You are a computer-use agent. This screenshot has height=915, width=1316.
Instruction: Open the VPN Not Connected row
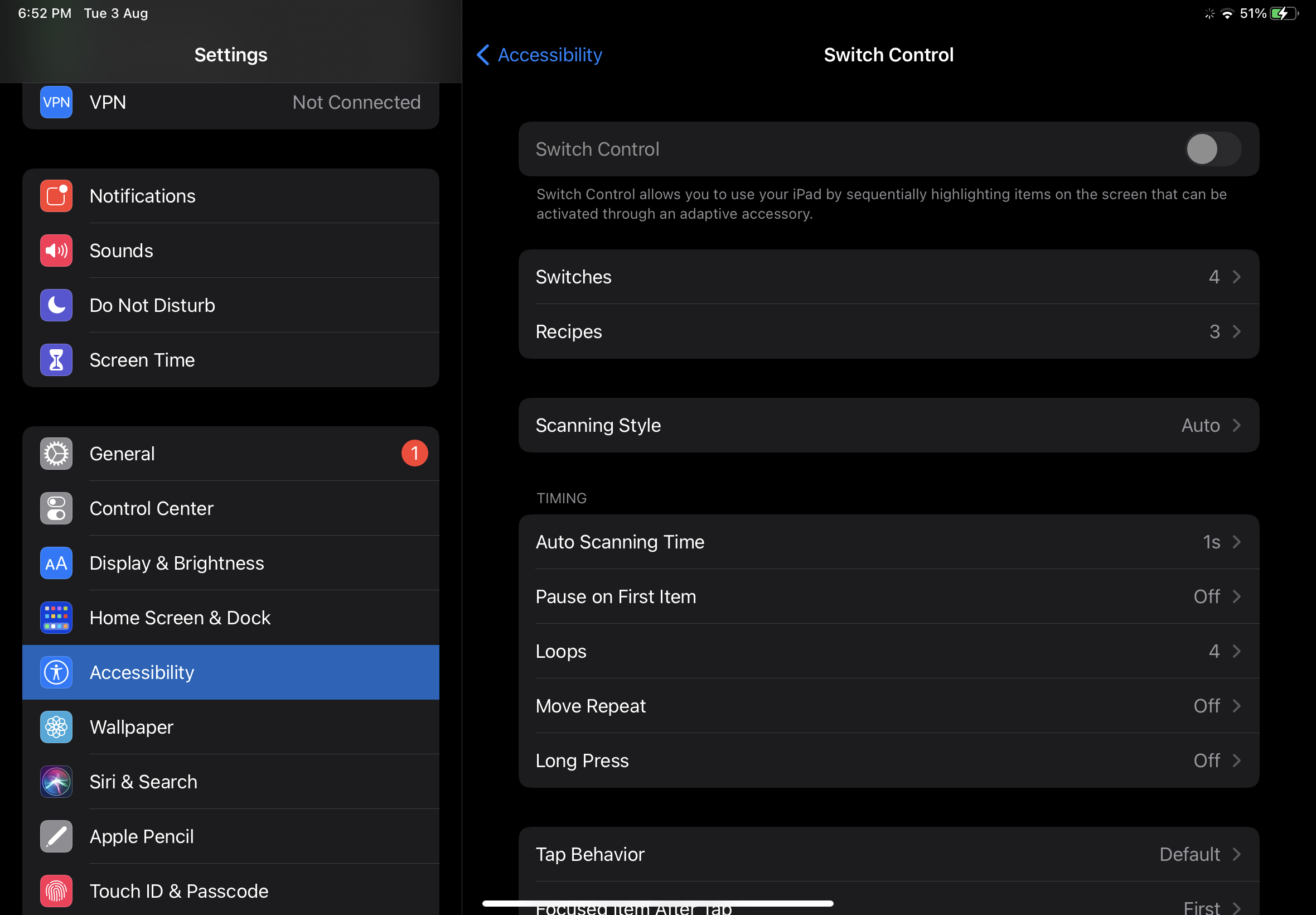[230, 103]
